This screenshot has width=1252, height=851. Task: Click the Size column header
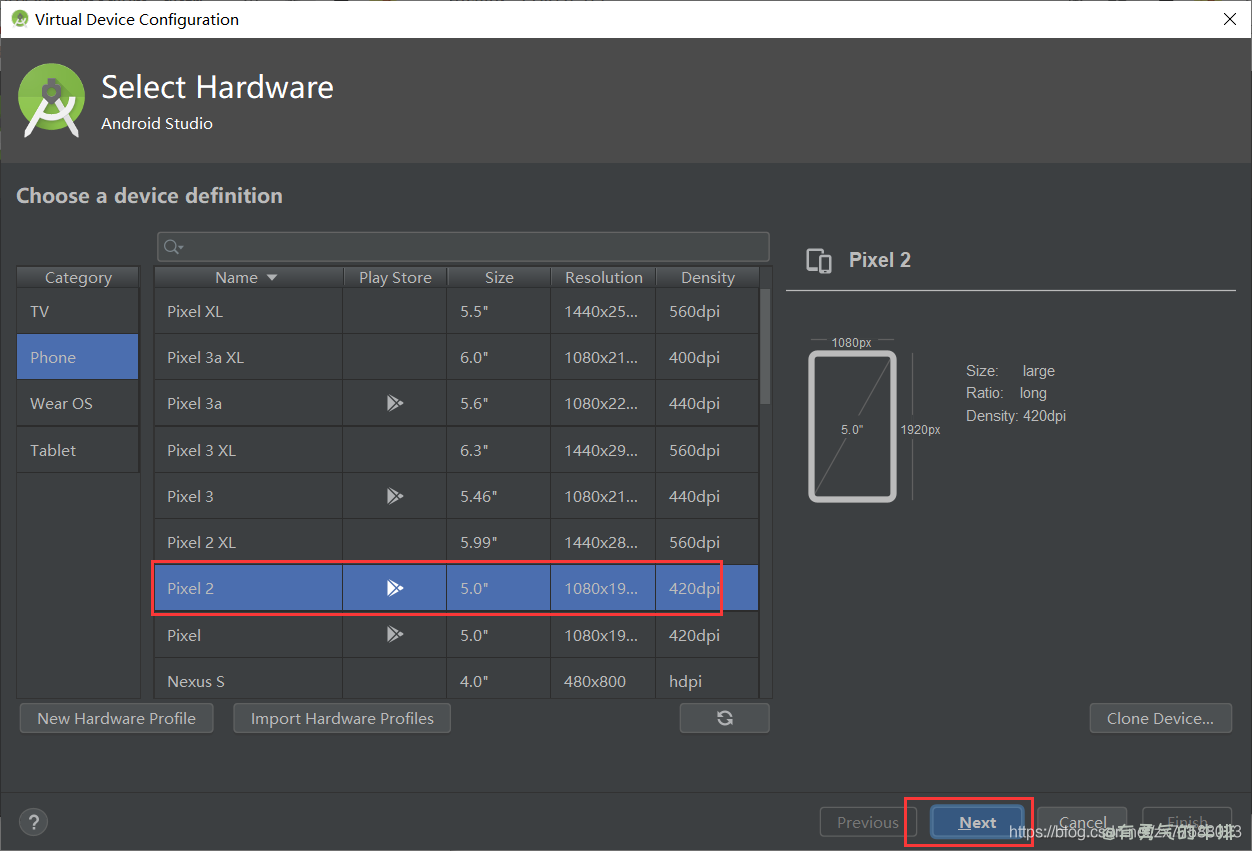coord(499,277)
